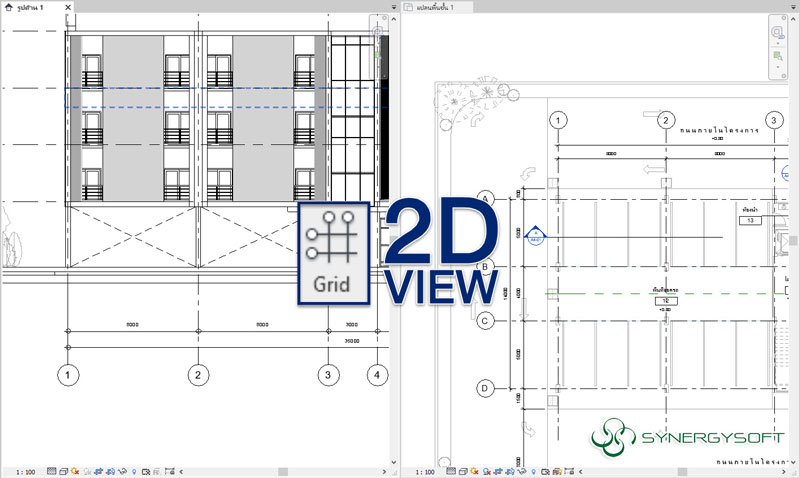The image size is (800, 478).
Task: Open the left pane tab list dropdown arrow
Action: pyautogui.click(x=394, y=7)
